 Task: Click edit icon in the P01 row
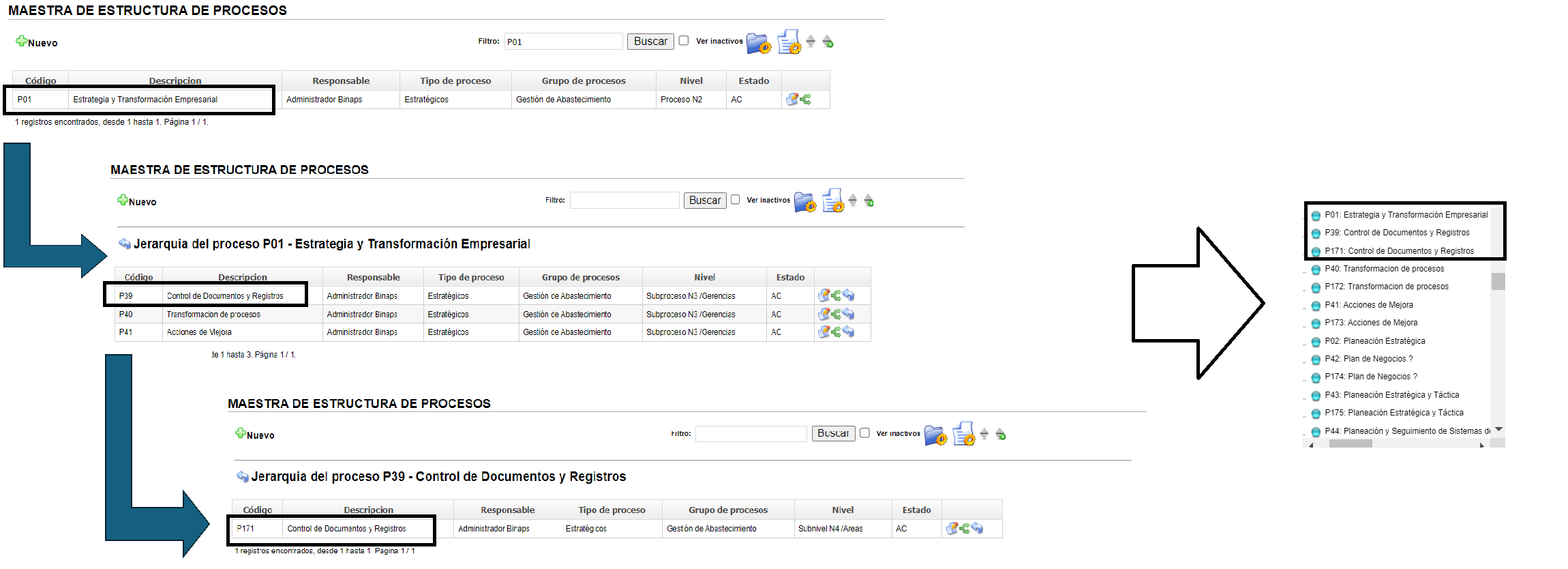pos(791,100)
